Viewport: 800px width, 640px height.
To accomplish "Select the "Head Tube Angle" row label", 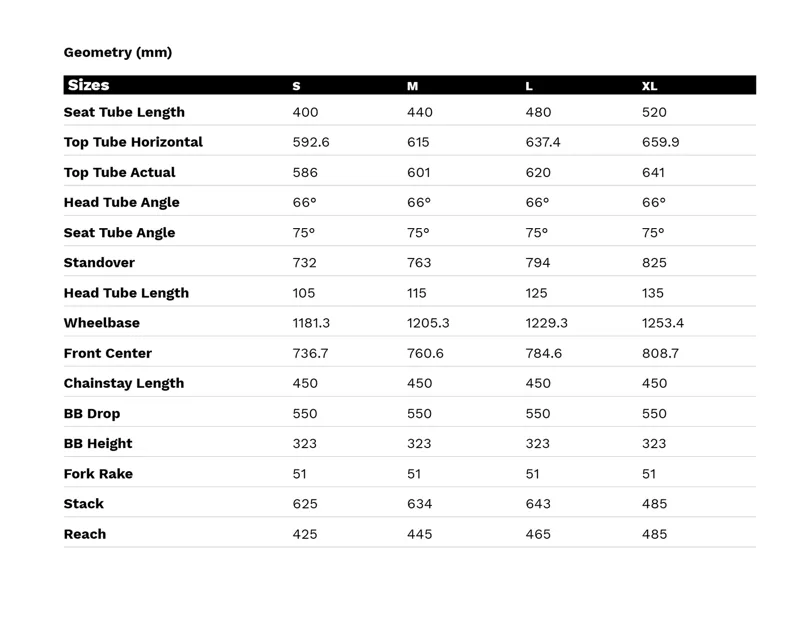I will coord(121,202).
